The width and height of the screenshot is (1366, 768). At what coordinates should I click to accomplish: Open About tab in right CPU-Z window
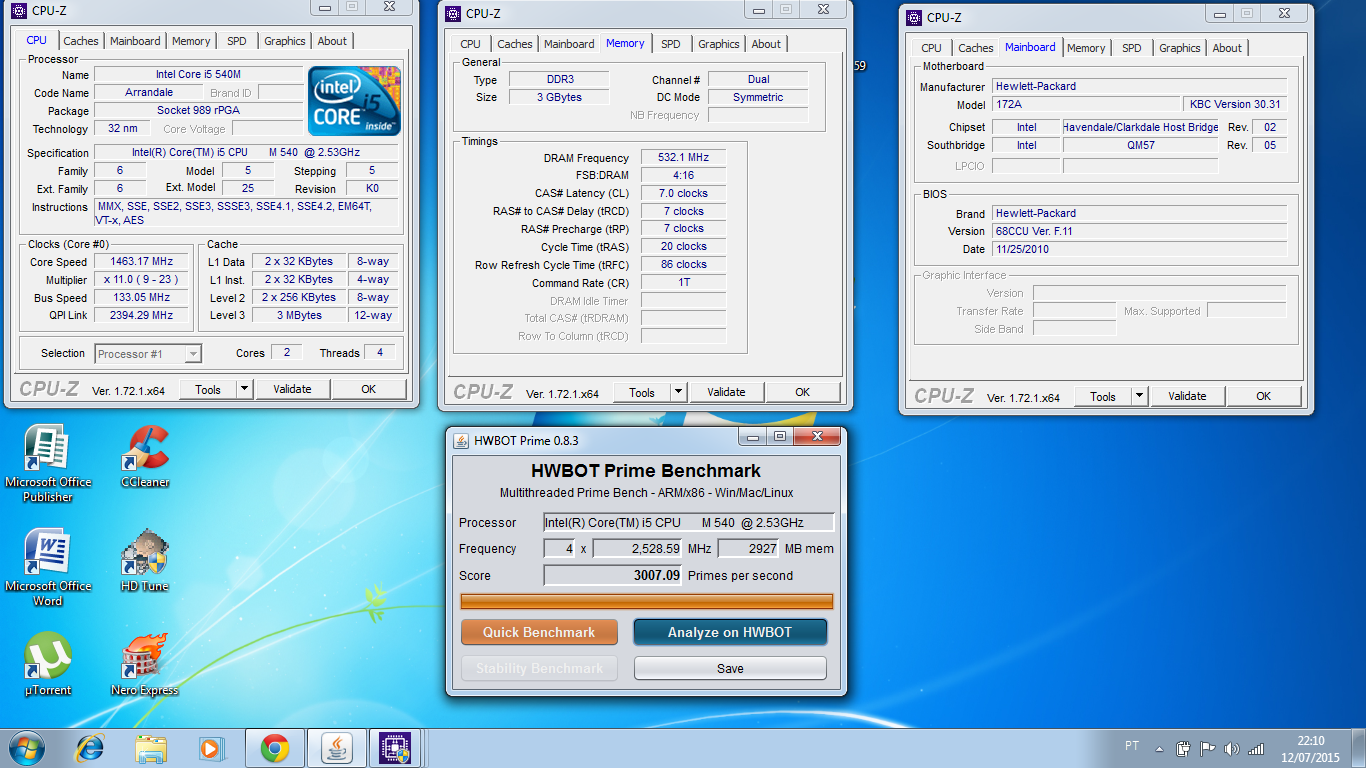tap(1227, 48)
